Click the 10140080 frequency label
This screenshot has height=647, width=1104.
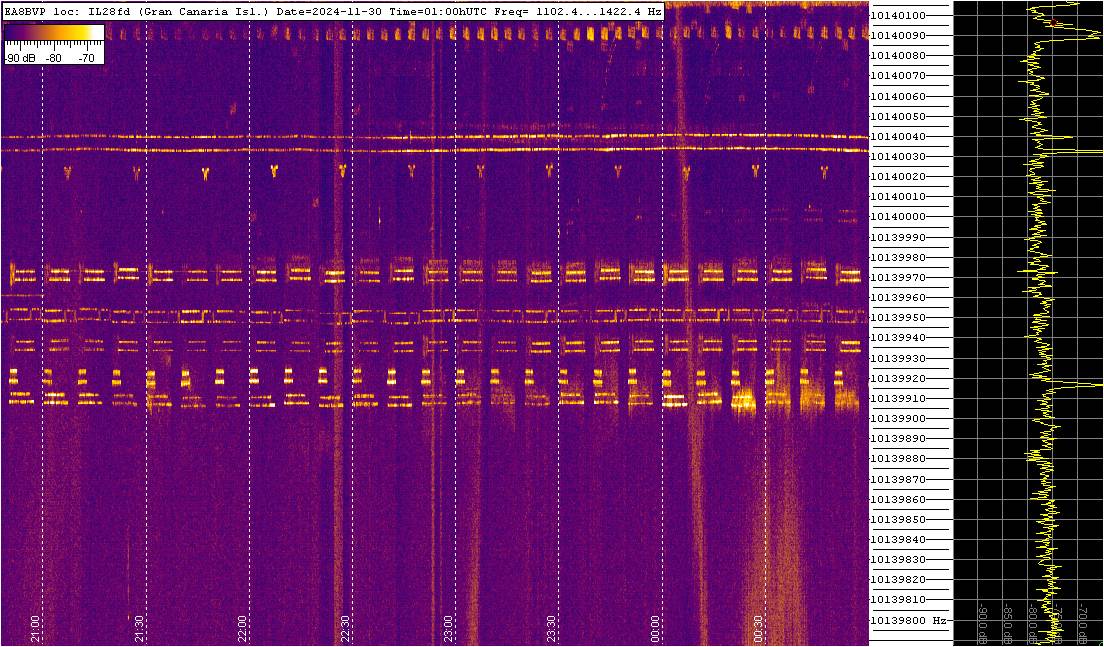click(x=898, y=56)
